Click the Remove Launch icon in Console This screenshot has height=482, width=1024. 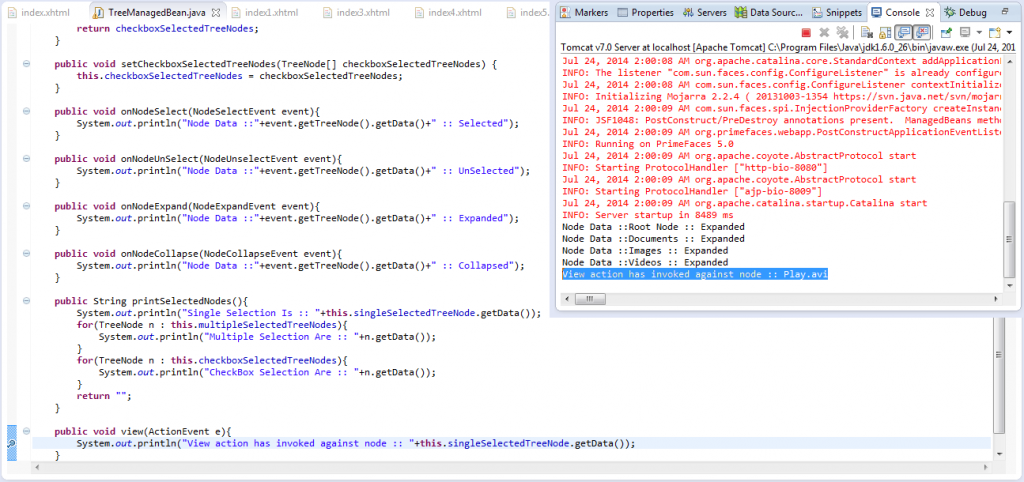point(824,33)
